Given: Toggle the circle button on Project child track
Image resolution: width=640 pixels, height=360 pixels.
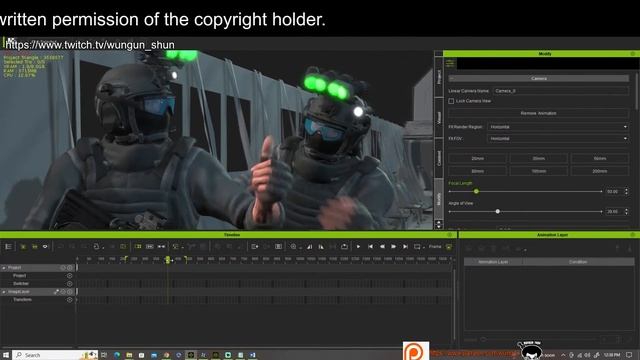Looking at the screenshot, I should click(x=69, y=276).
